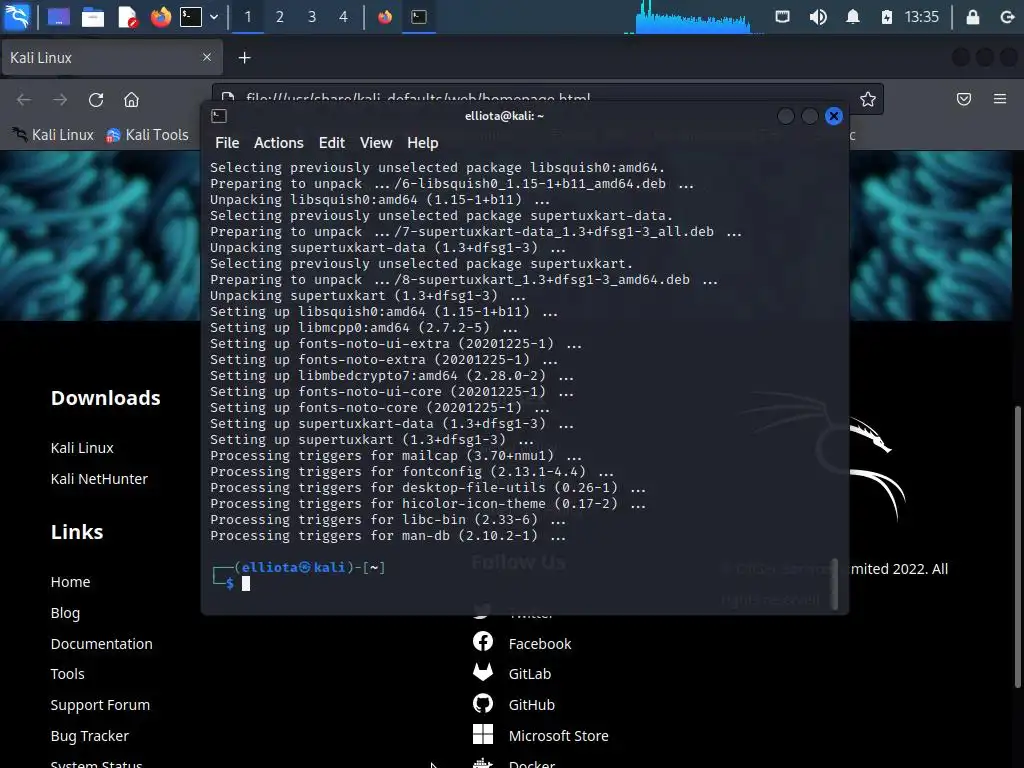Open Firefox hamburger application menu
Screen dimensions: 1024x768
tap(1000, 99)
